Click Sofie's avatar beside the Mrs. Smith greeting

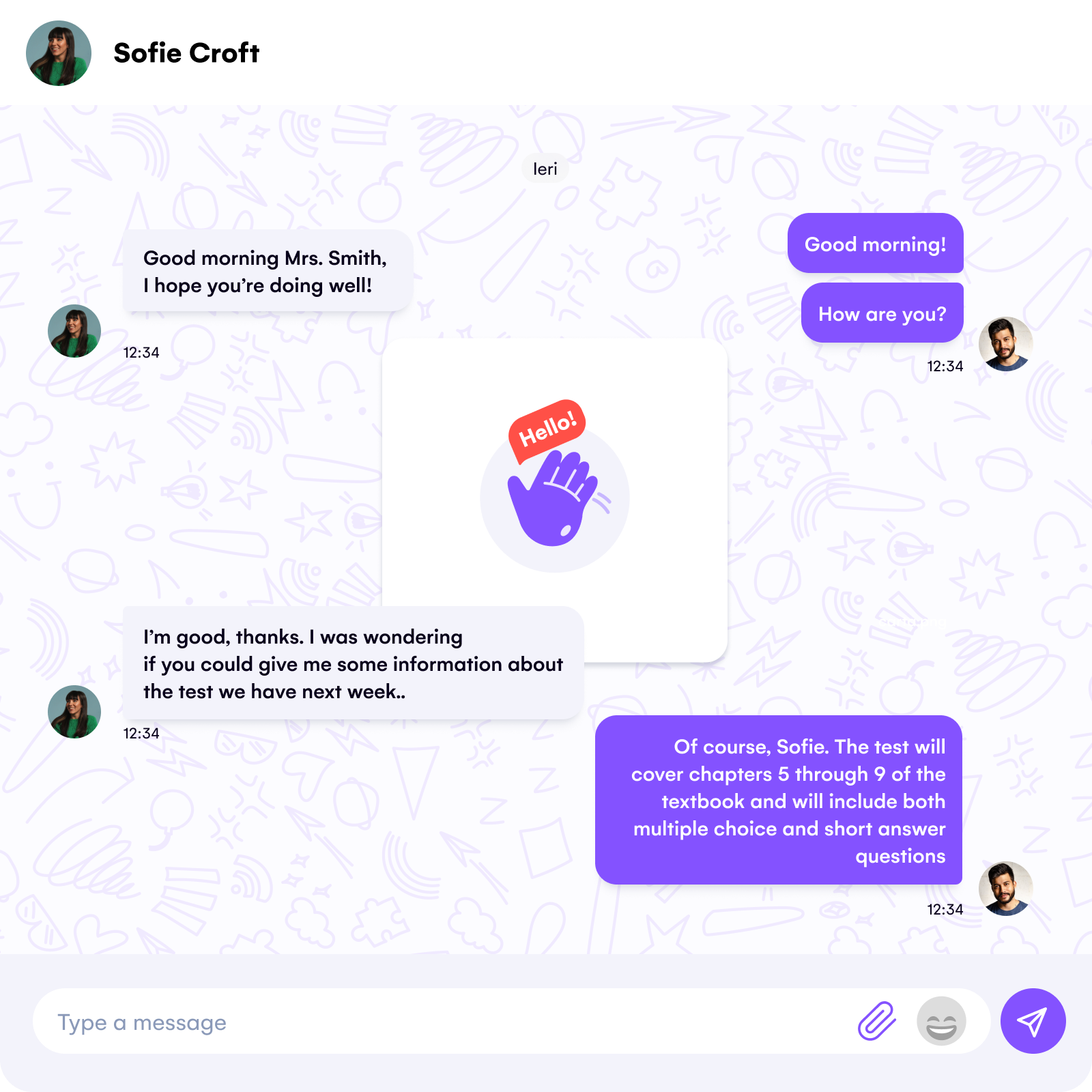pos(74,331)
